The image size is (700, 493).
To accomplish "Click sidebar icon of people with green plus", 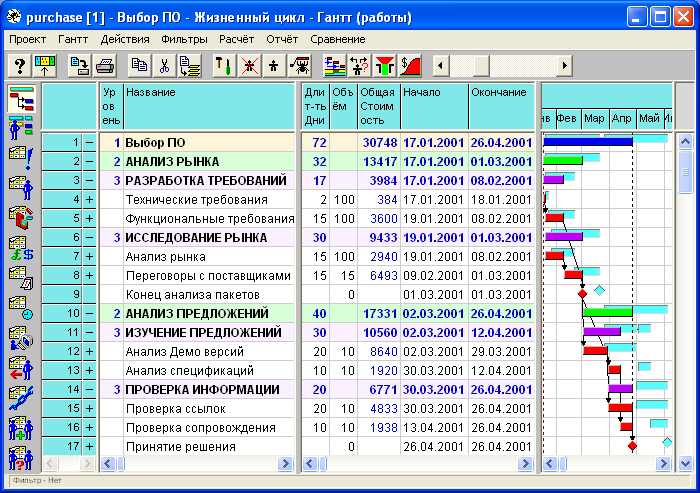I will pos(21,429).
